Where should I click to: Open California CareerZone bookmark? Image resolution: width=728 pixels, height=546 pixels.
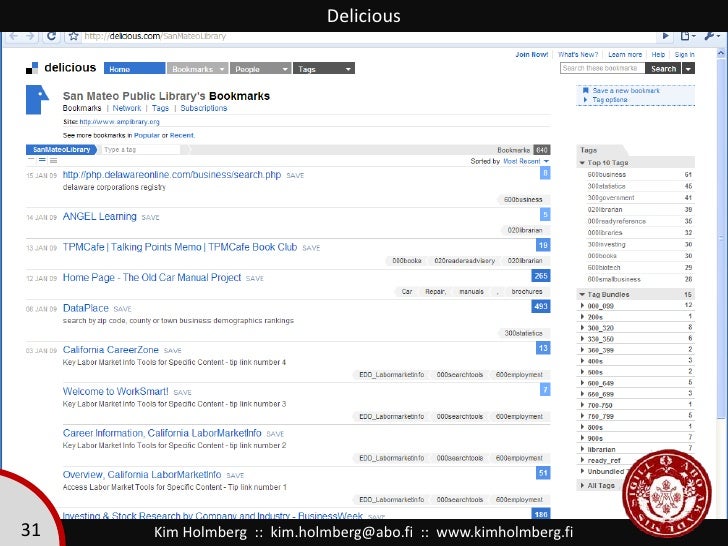pyautogui.click(x=110, y=350)
